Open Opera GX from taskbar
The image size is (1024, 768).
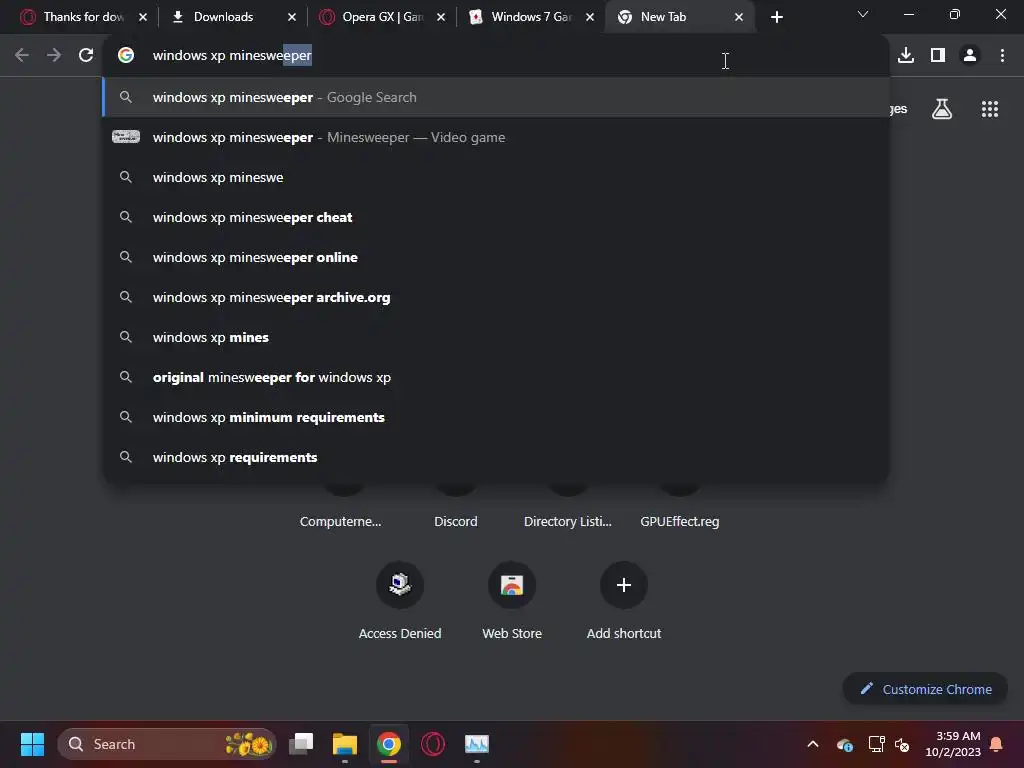(432, 744)
